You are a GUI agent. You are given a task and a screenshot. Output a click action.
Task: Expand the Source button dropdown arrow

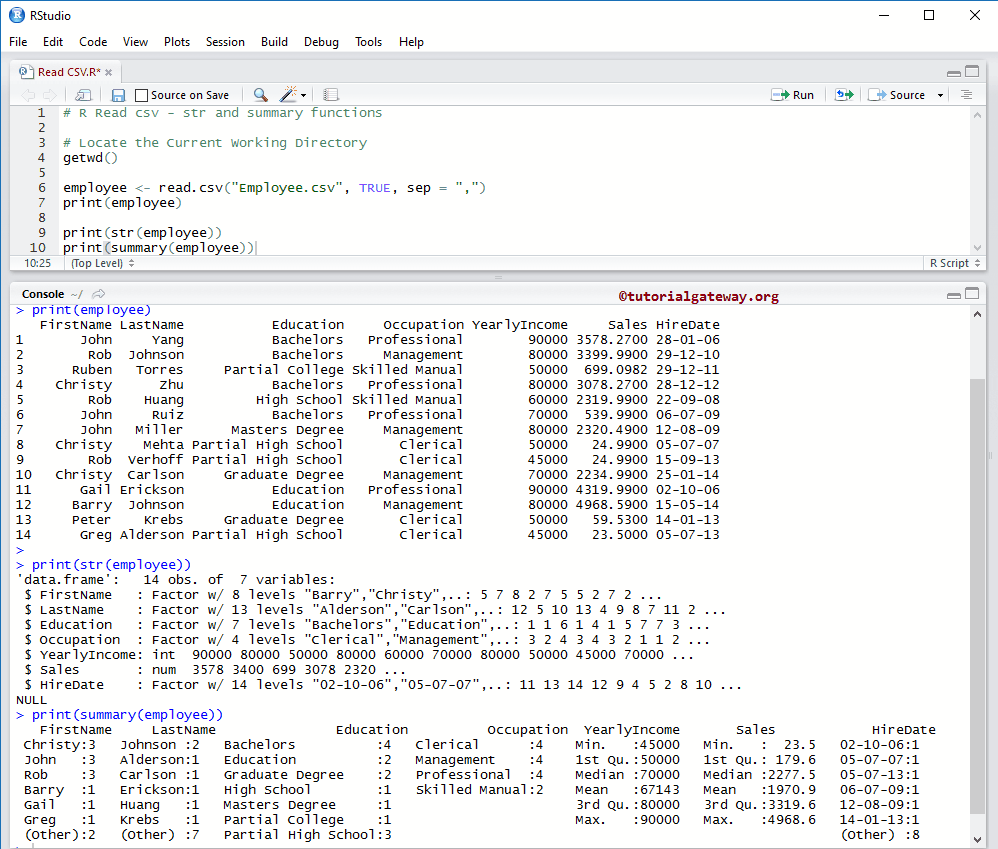[x=940, y=95]
